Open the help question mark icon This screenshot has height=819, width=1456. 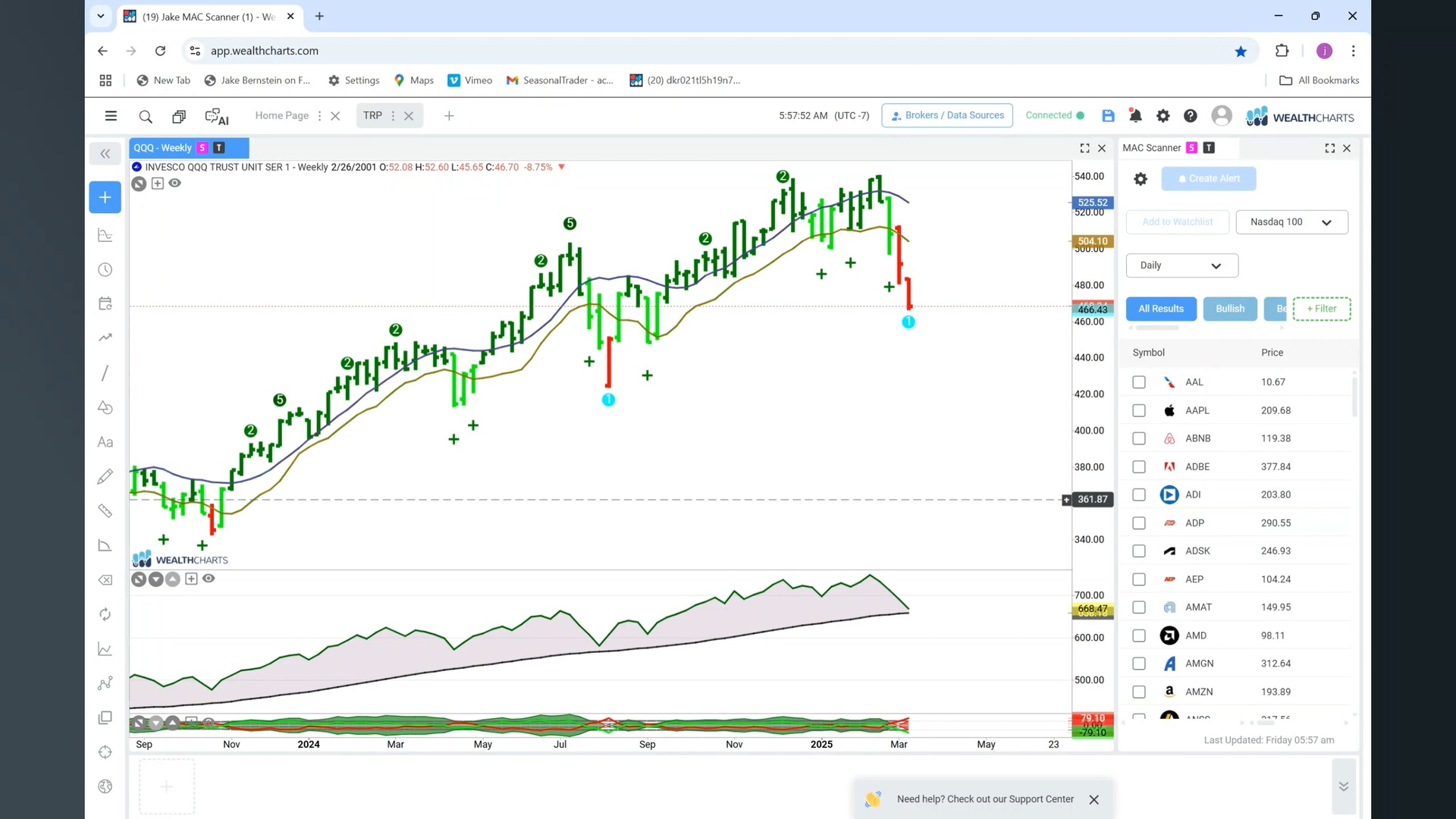click(1190, 115)
